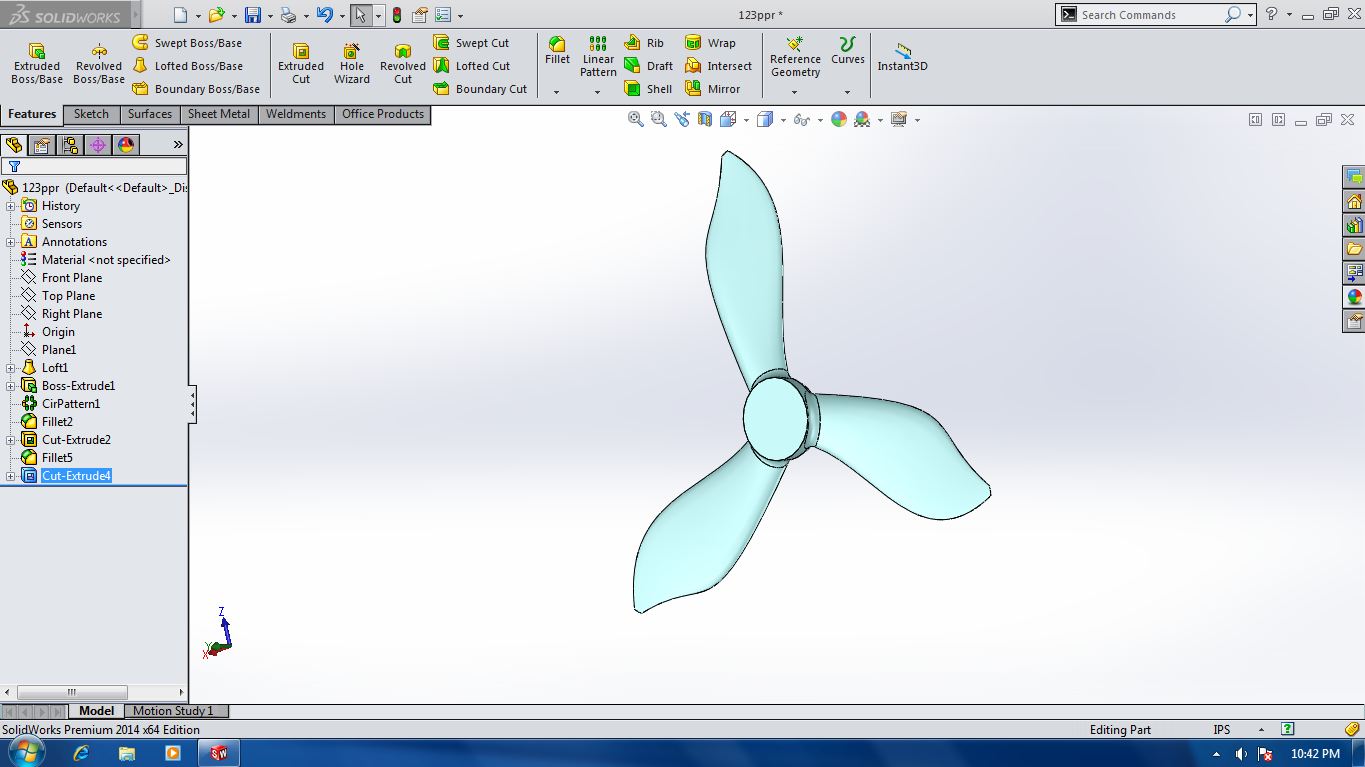Click the Windows Start button
Image resolution: width=1365 pixels, height=767 pixels.
[26, 753]
